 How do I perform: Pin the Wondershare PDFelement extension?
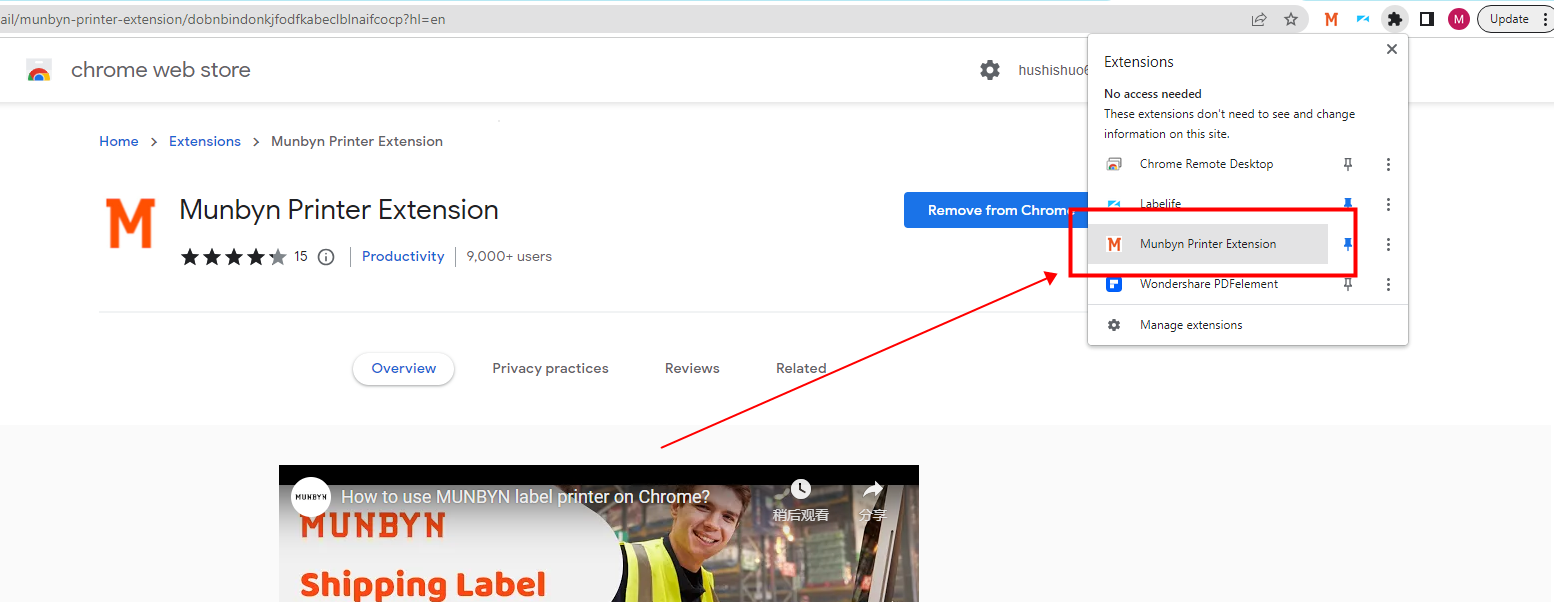tap(1348, 284)
